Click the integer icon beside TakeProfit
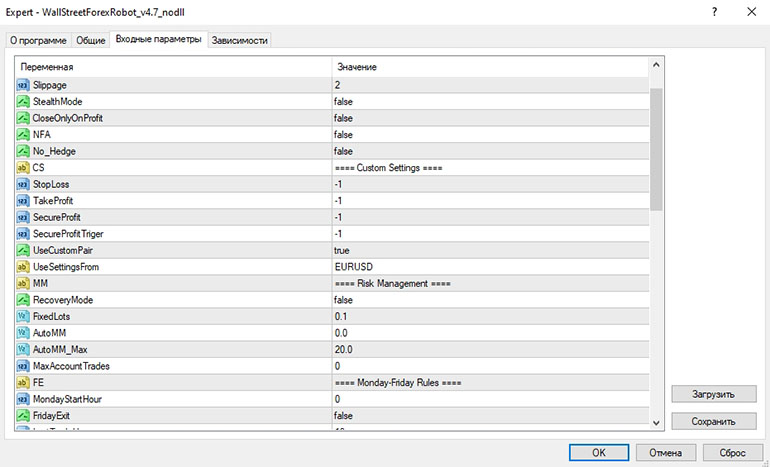This screenshot has height=467, width=770. [23, 201]
